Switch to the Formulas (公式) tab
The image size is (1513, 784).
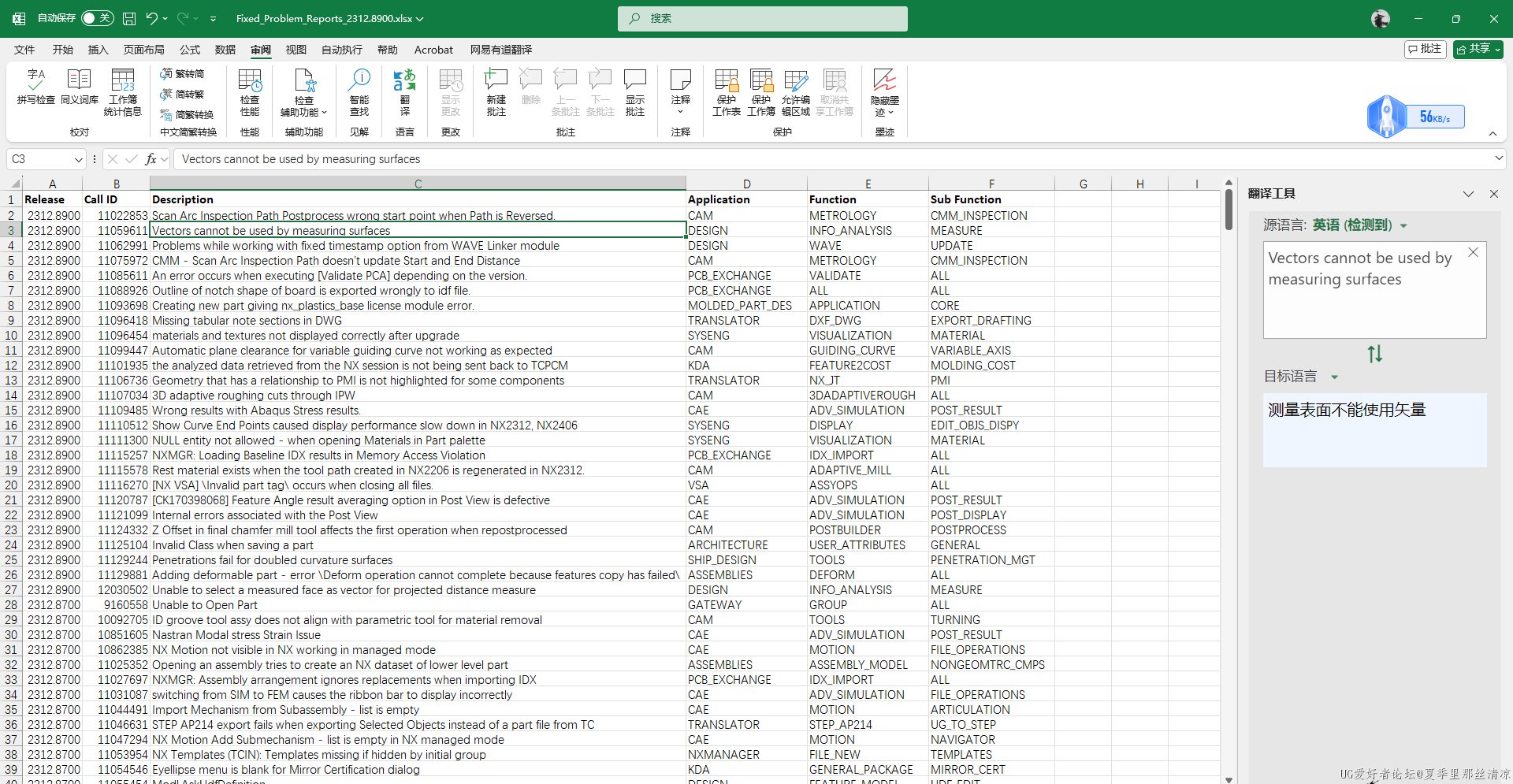point(190,50)
